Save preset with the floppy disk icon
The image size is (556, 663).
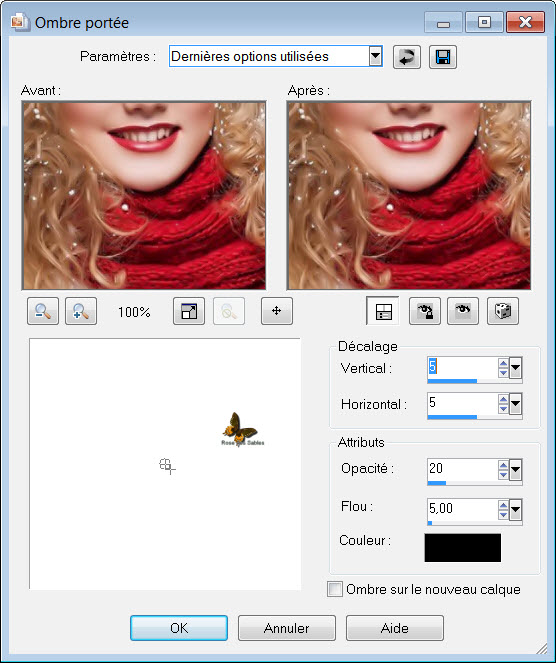click(443, 57)
